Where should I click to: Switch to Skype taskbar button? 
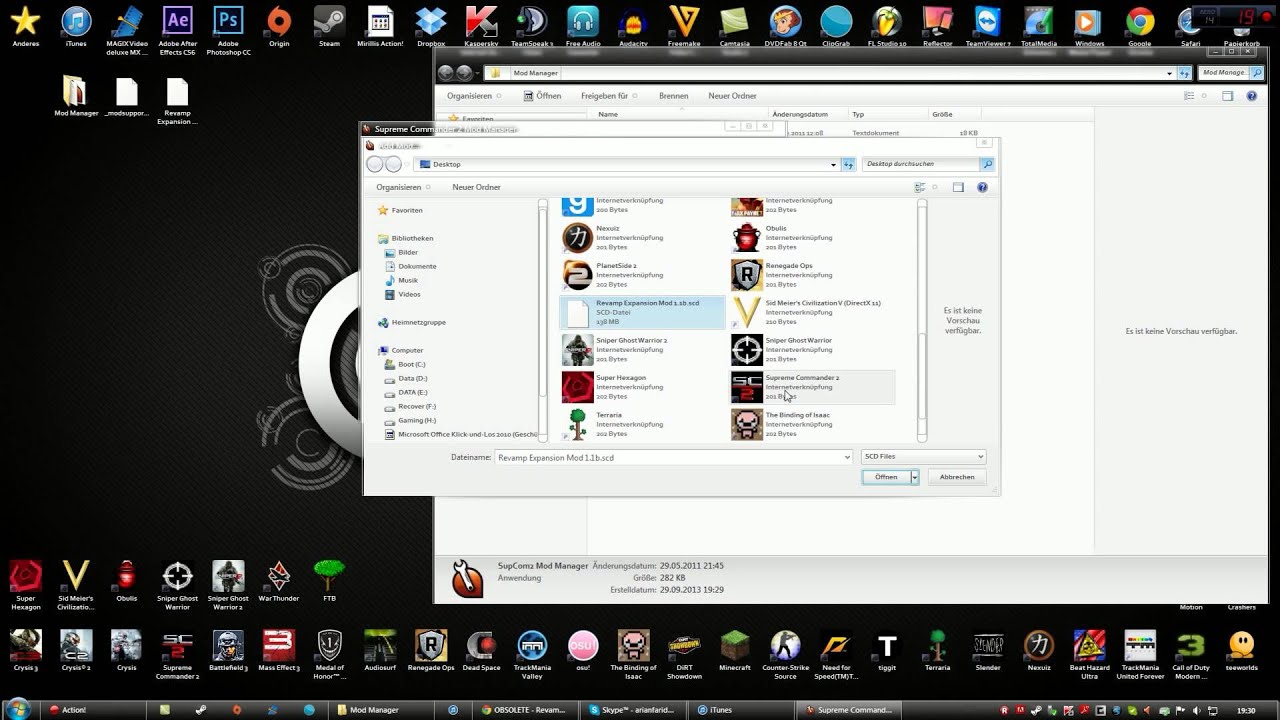pyautogui.click(x=635, y=709)
